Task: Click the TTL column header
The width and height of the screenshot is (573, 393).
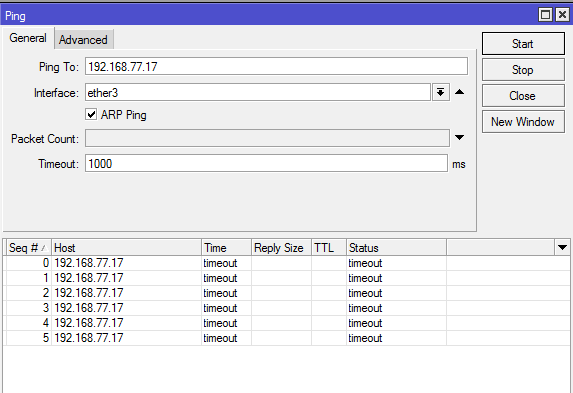Action: tap(329, 248)
